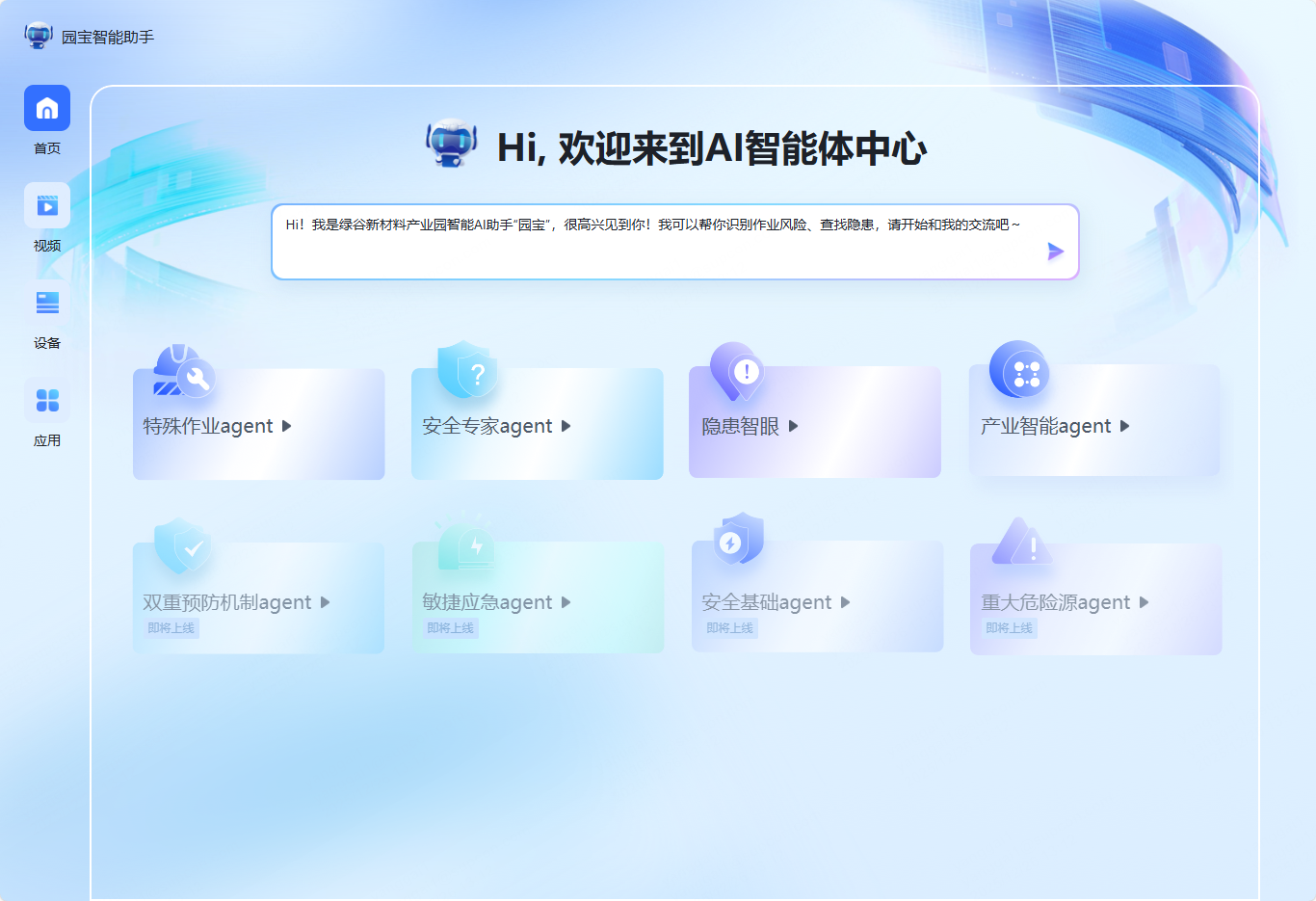Click the send arrow in chat box
The width and height of the screenshot is (1316, 901).
[x=1055, y=252]
